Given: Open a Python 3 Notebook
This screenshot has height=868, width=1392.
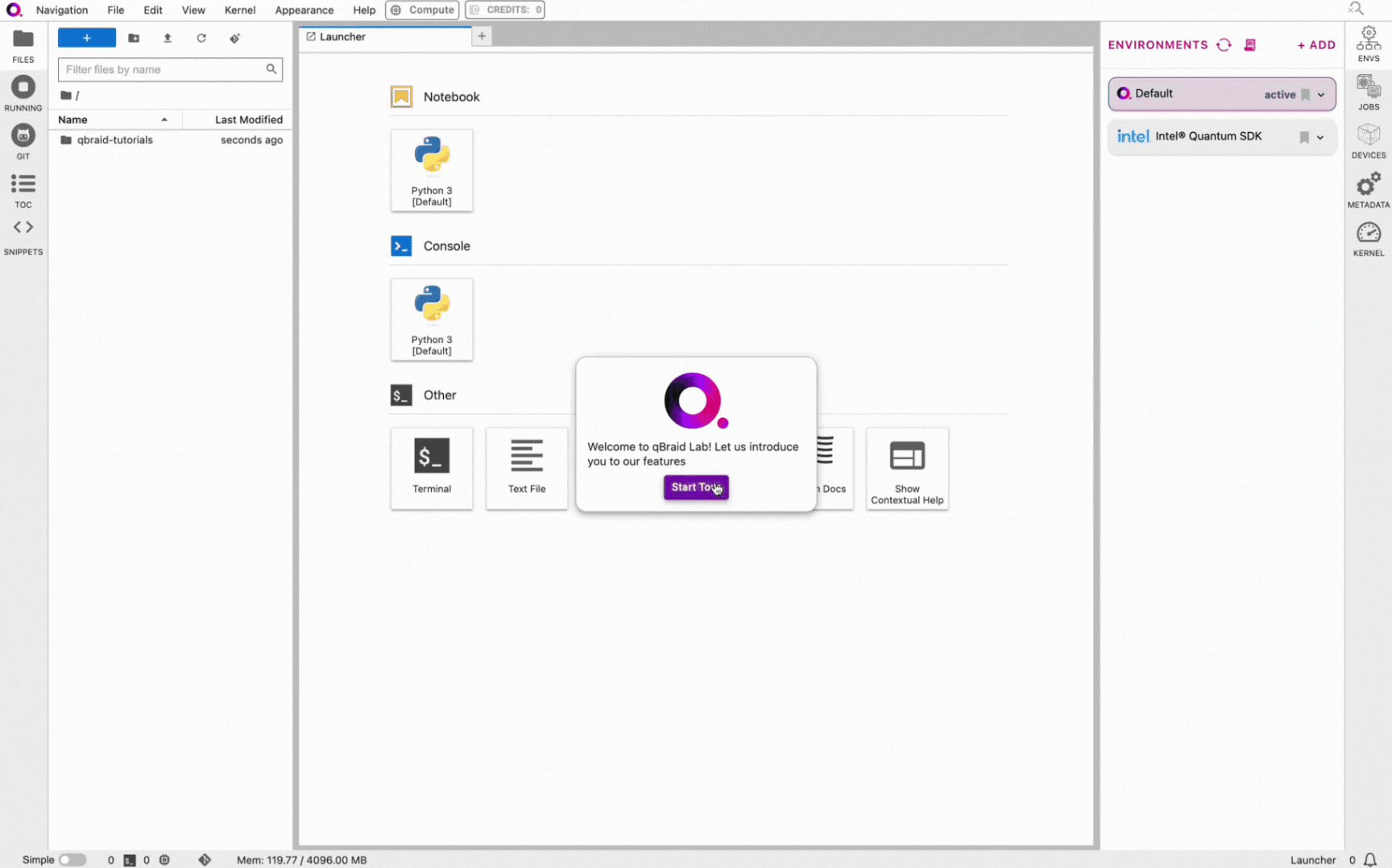Looking at the screenshot, I should coord(432,170).
